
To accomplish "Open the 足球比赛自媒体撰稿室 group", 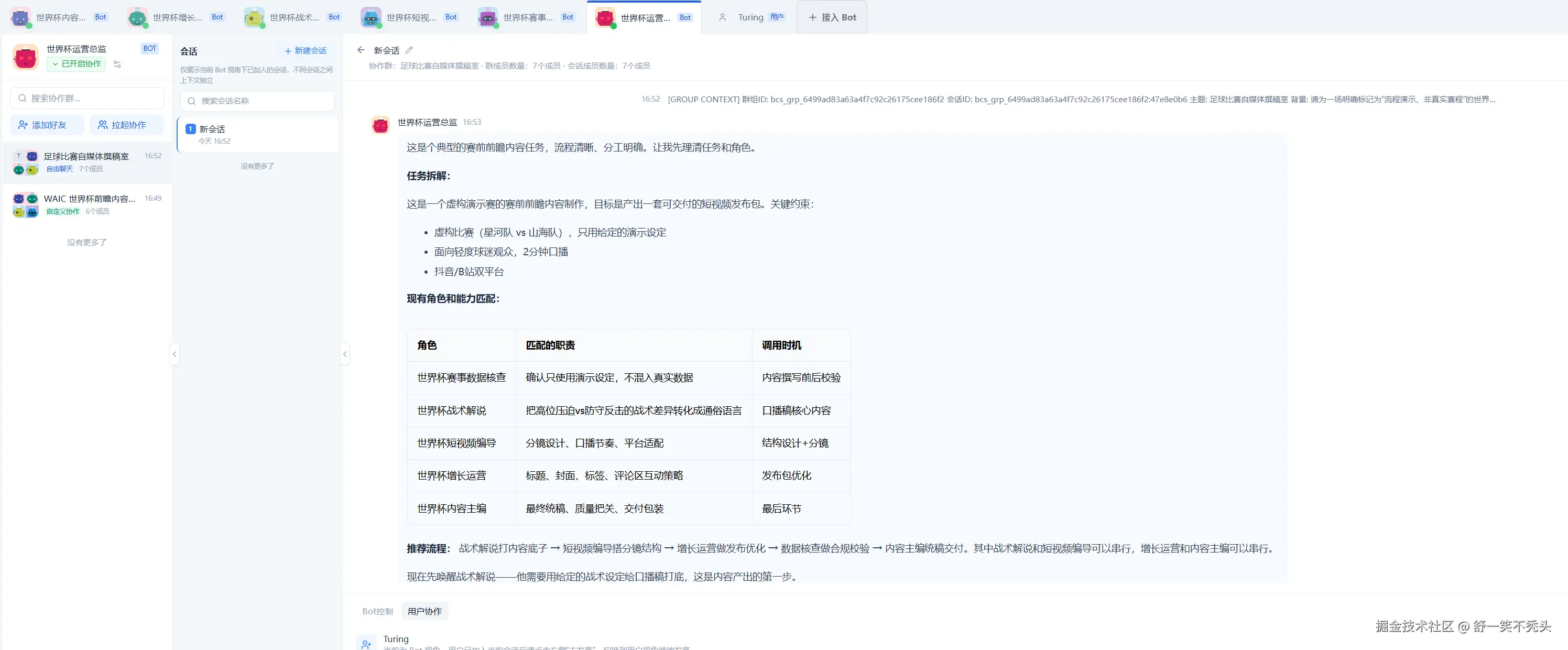I will pyautogui.click(x=87, y=162).
